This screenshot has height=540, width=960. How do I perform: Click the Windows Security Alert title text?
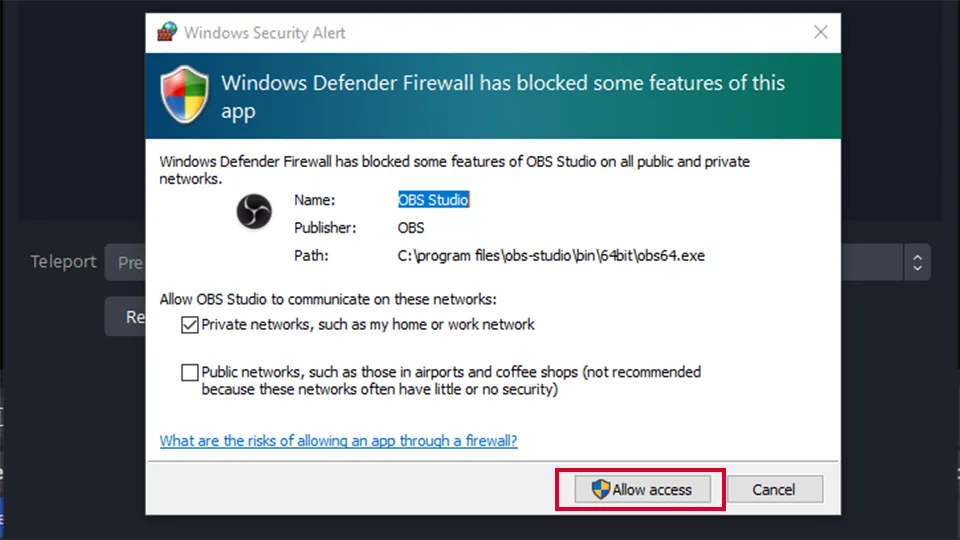[264, 32]
